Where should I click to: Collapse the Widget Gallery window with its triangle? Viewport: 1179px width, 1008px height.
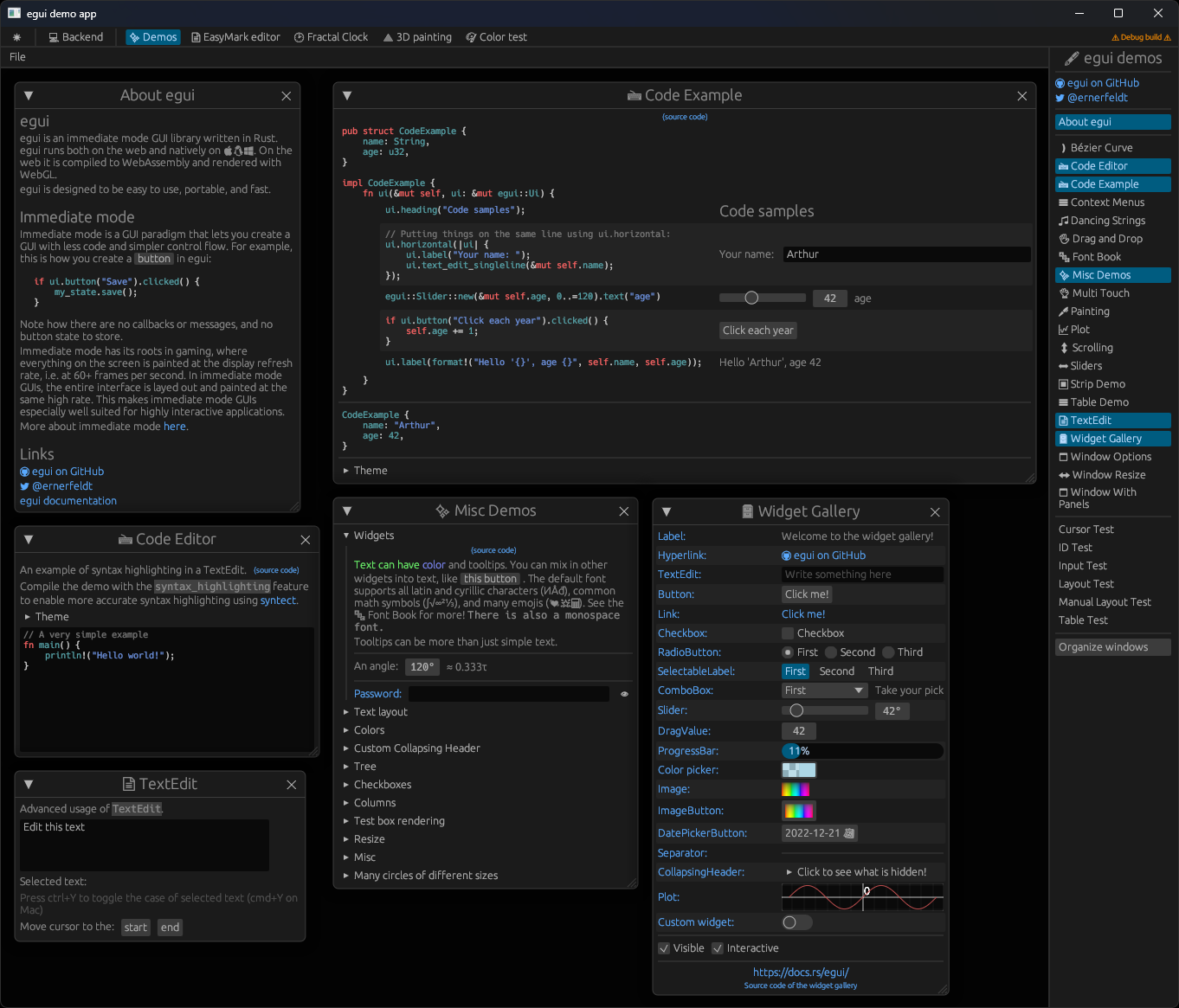667,512
